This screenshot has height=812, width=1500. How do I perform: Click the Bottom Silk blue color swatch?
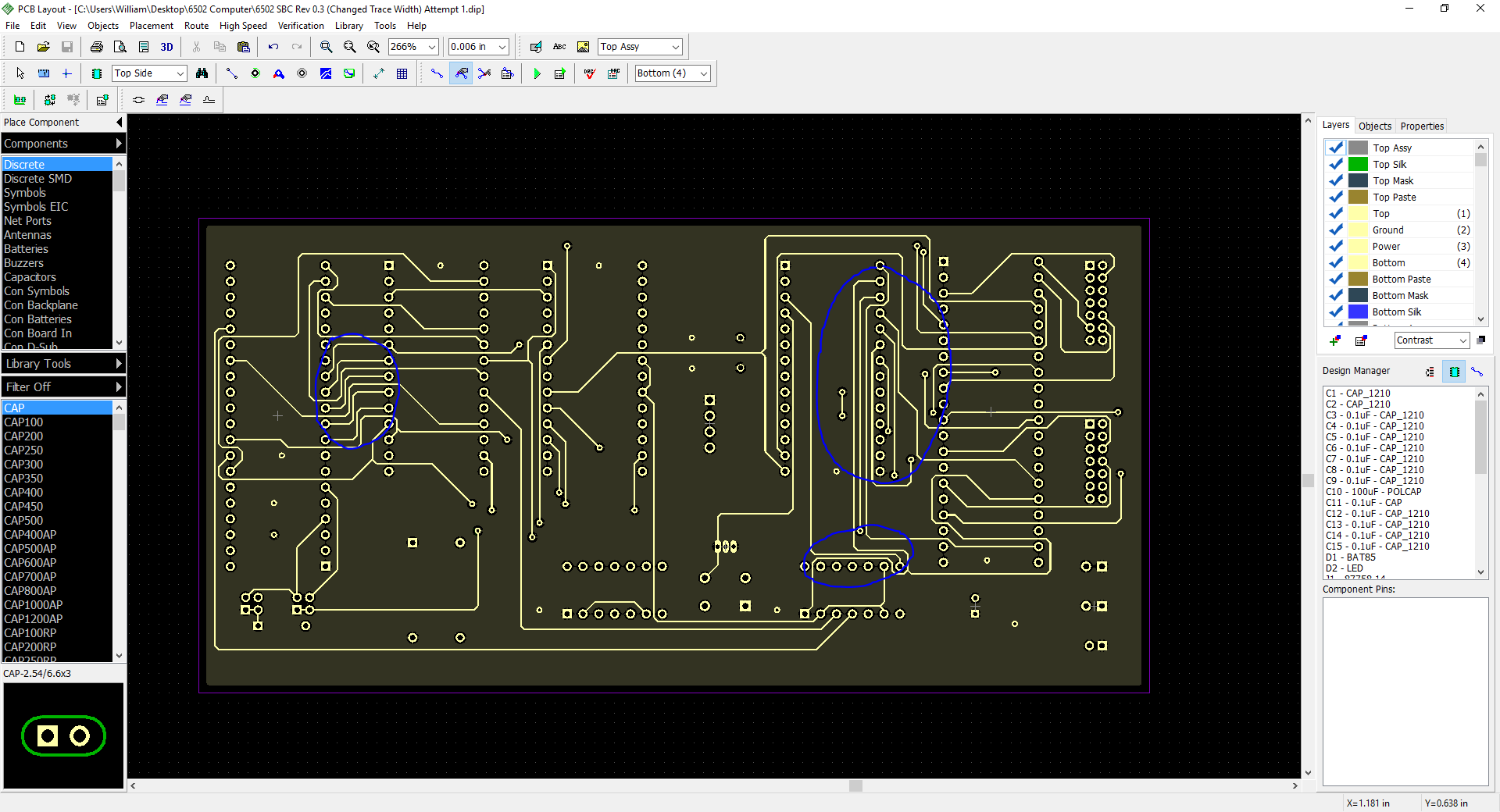[1358, 312]
